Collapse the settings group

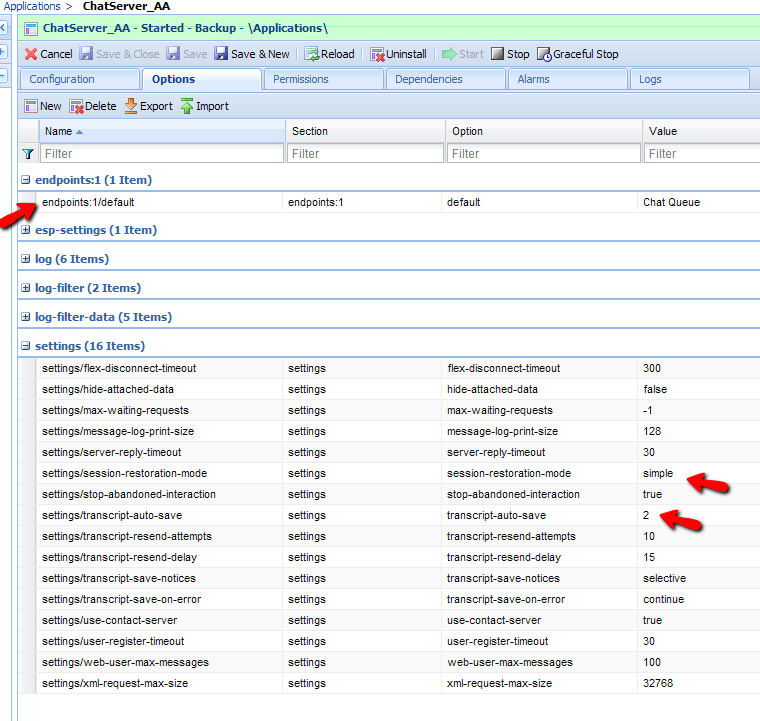pos(26,346)
